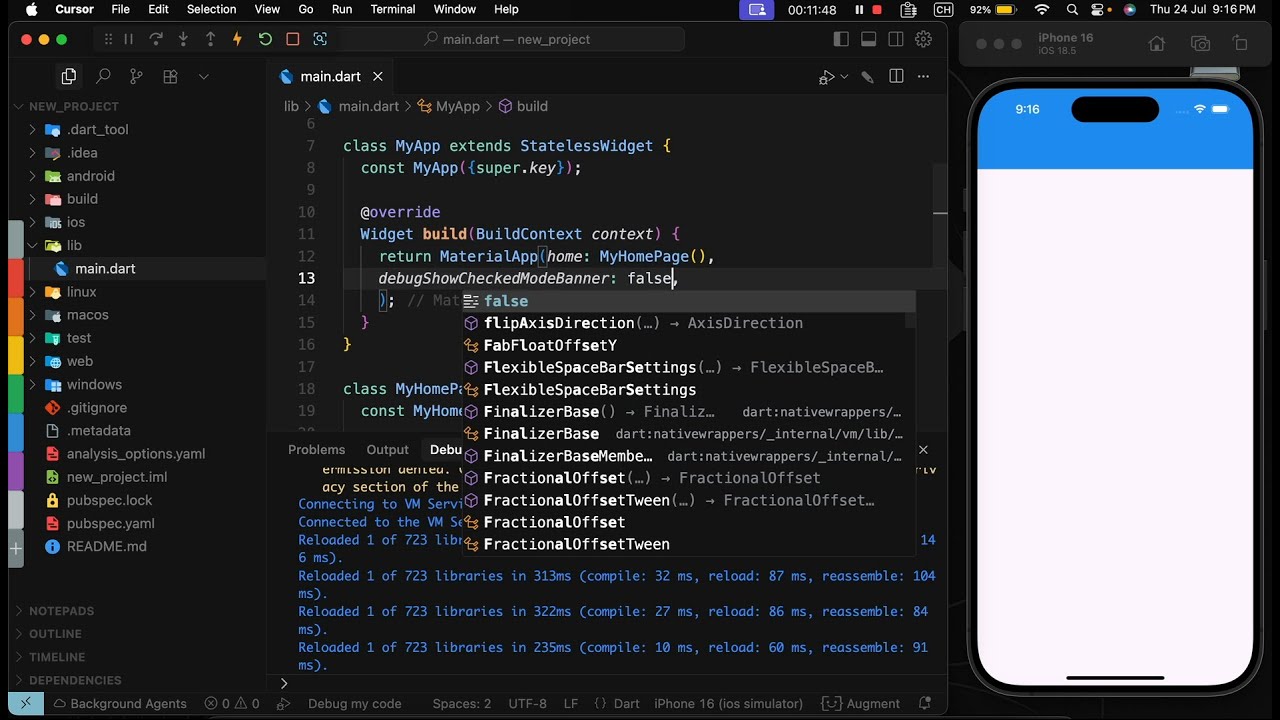Open analysis_options.yaml file
Screen dimensions: 1280x720
pos(136,454)
